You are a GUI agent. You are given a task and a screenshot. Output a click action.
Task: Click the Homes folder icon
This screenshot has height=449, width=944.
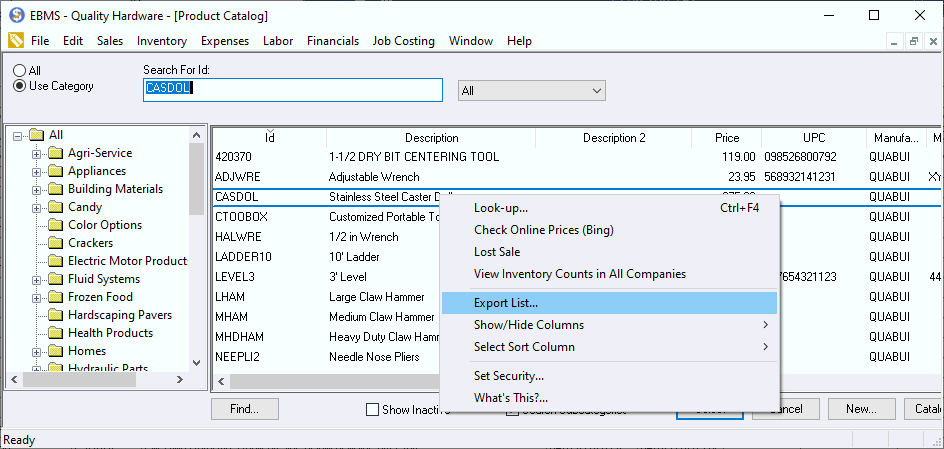click(56, 351)
